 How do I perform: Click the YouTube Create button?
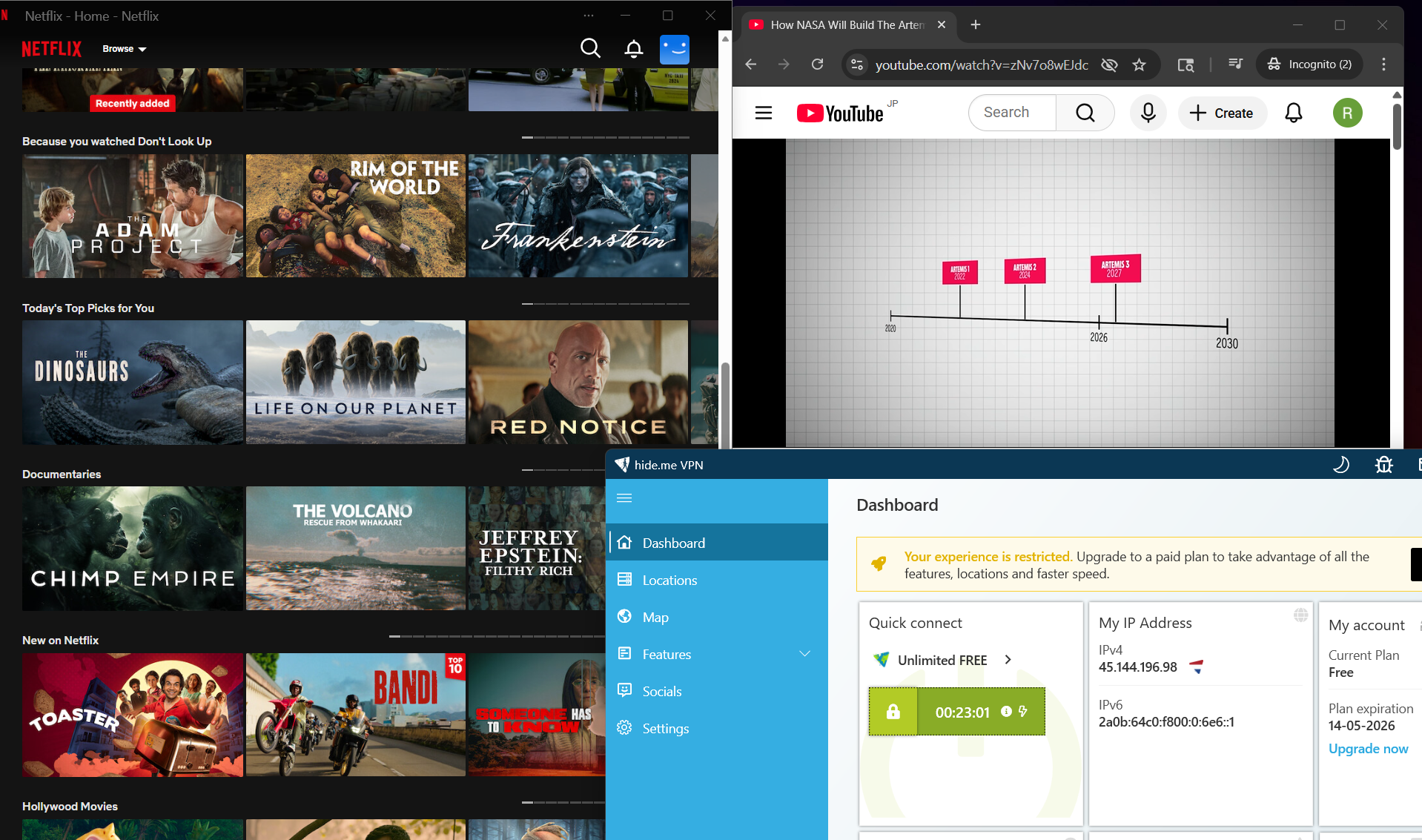pyautogui.click(x=1222, y=113)
